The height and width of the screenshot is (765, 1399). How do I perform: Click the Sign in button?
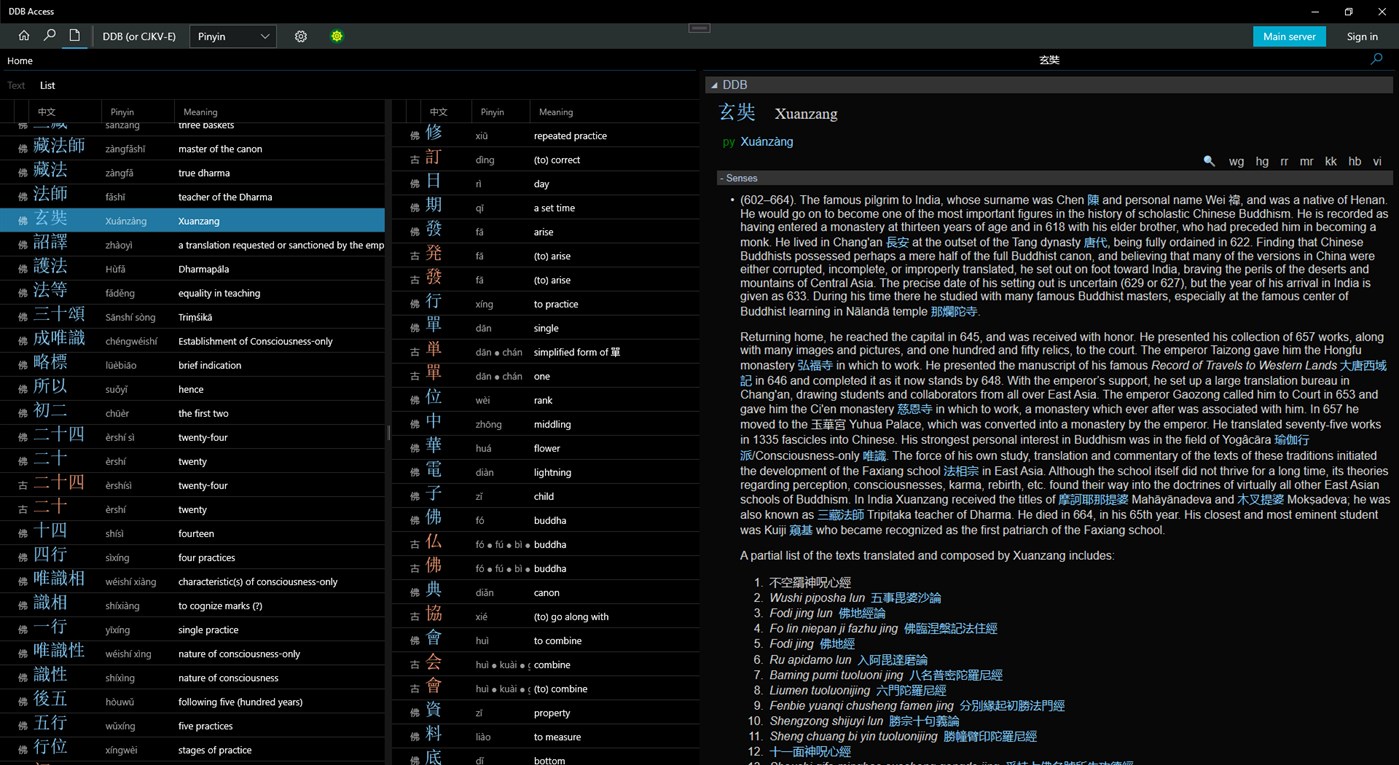[1362, 36]
